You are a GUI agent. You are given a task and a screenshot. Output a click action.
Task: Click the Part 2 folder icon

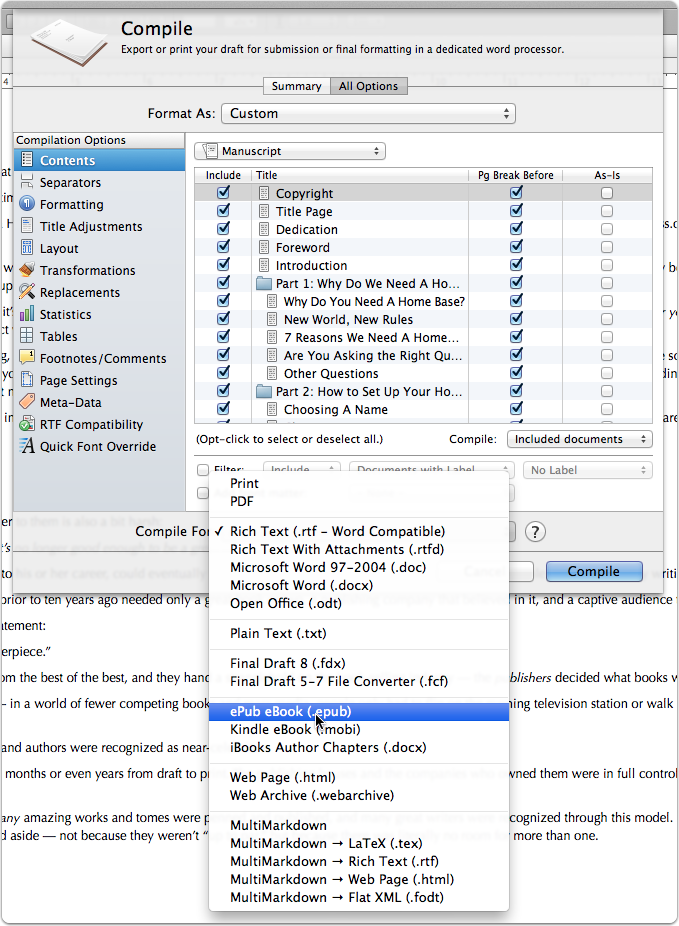(264, 392)
